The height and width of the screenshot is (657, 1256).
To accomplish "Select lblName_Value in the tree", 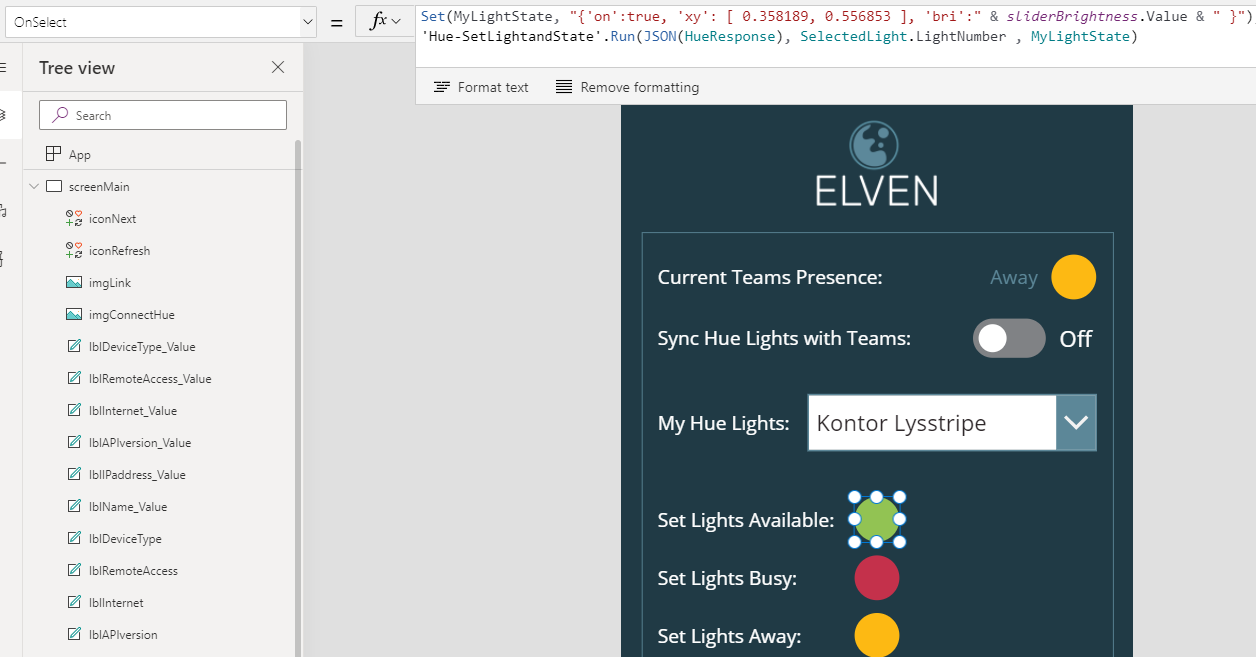I will tap(128, 507).
